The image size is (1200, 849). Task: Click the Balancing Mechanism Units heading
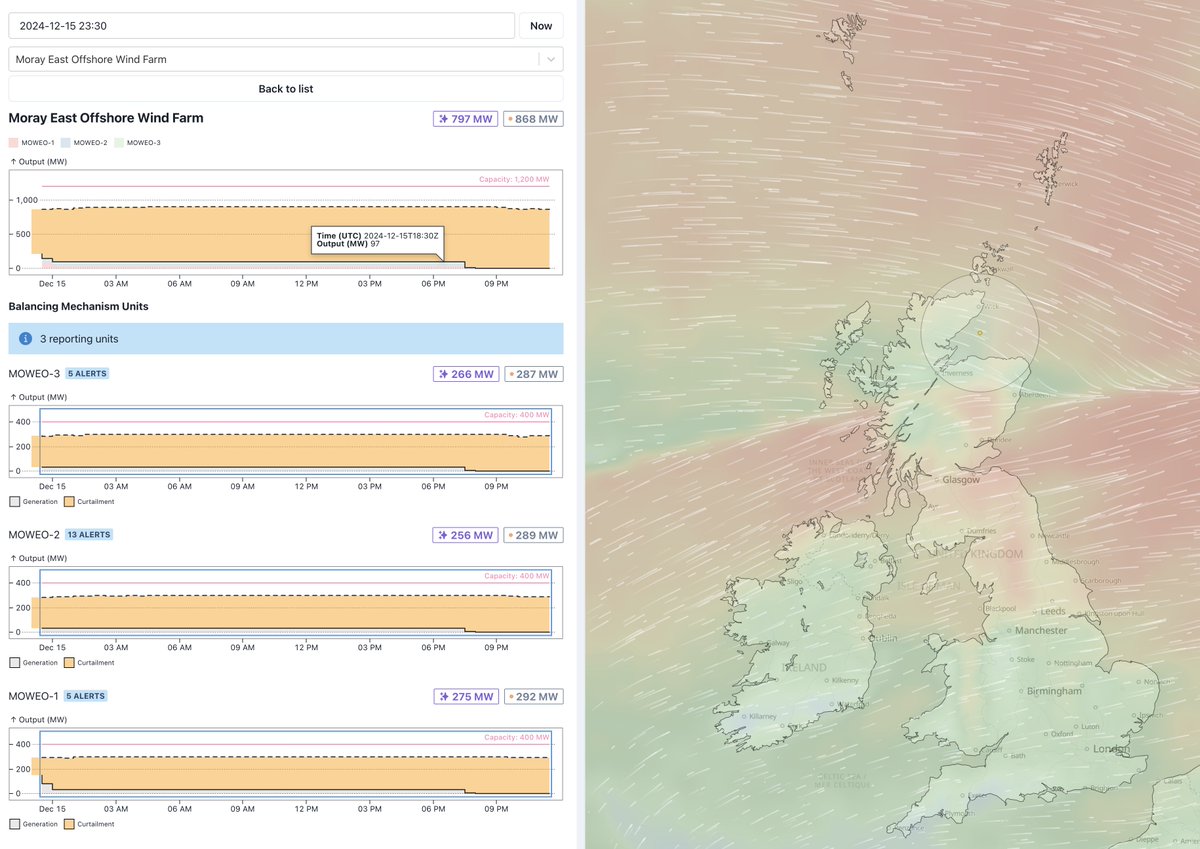(78, 306)
